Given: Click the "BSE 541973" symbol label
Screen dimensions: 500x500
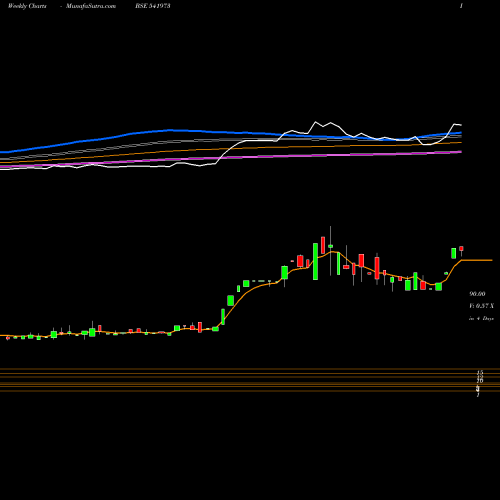Looking at the screenshot, I should coord(153,6).
